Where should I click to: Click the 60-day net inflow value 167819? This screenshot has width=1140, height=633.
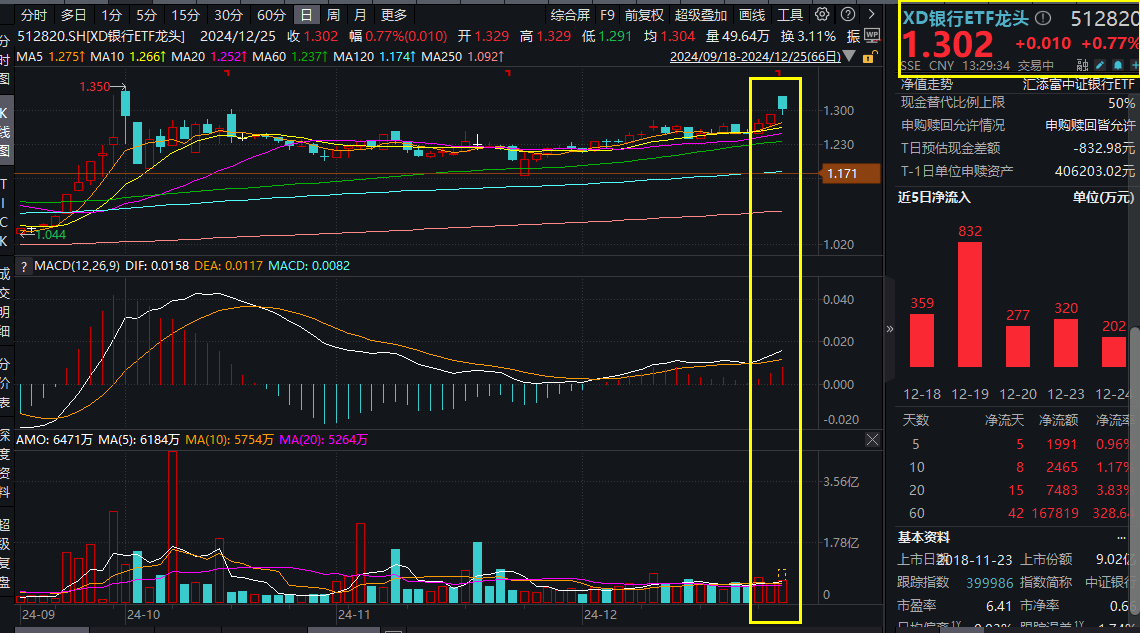click(x=1055, y=513)
